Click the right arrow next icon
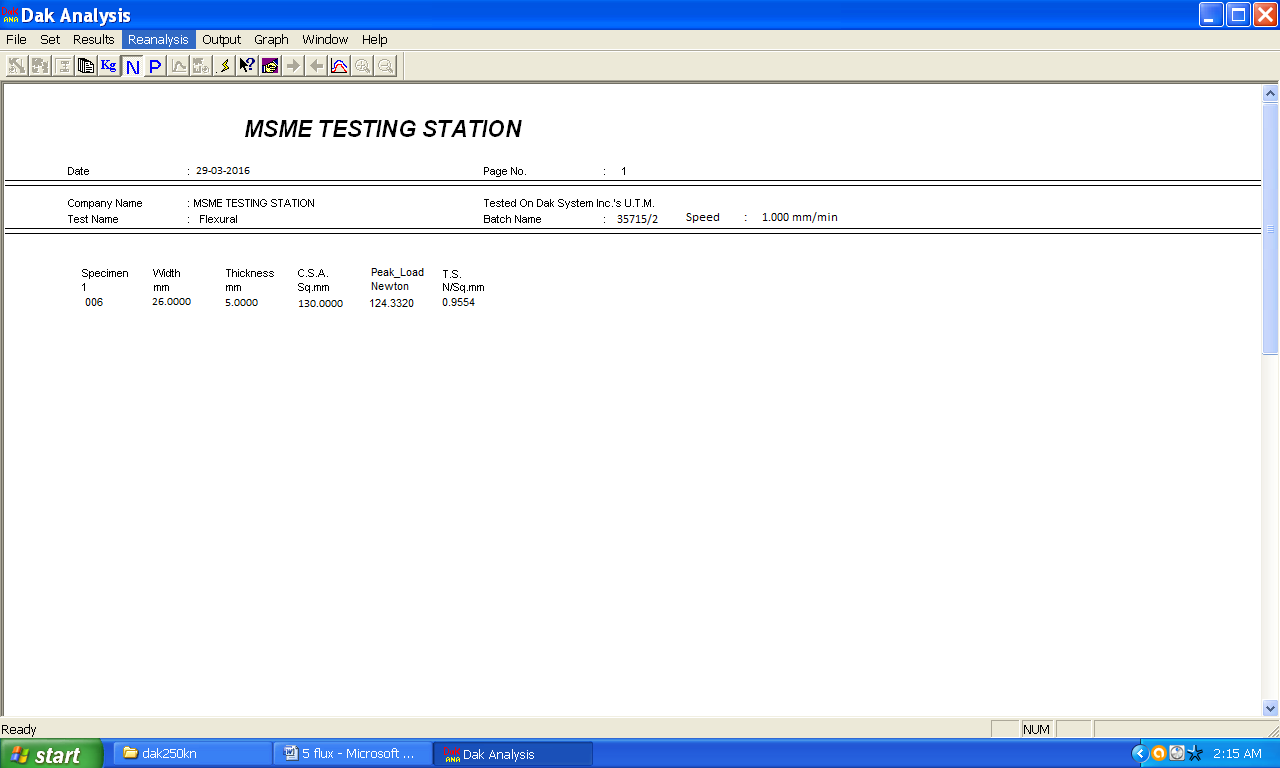 point(293,66)
